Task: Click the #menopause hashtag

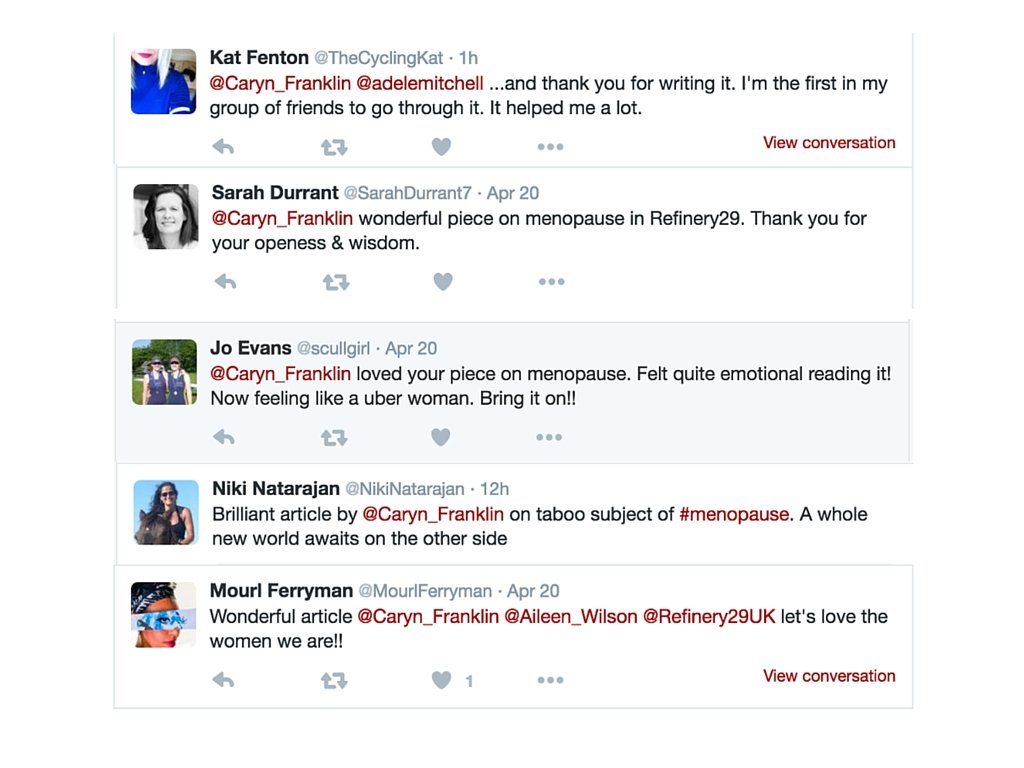Action: coord(735,515)
